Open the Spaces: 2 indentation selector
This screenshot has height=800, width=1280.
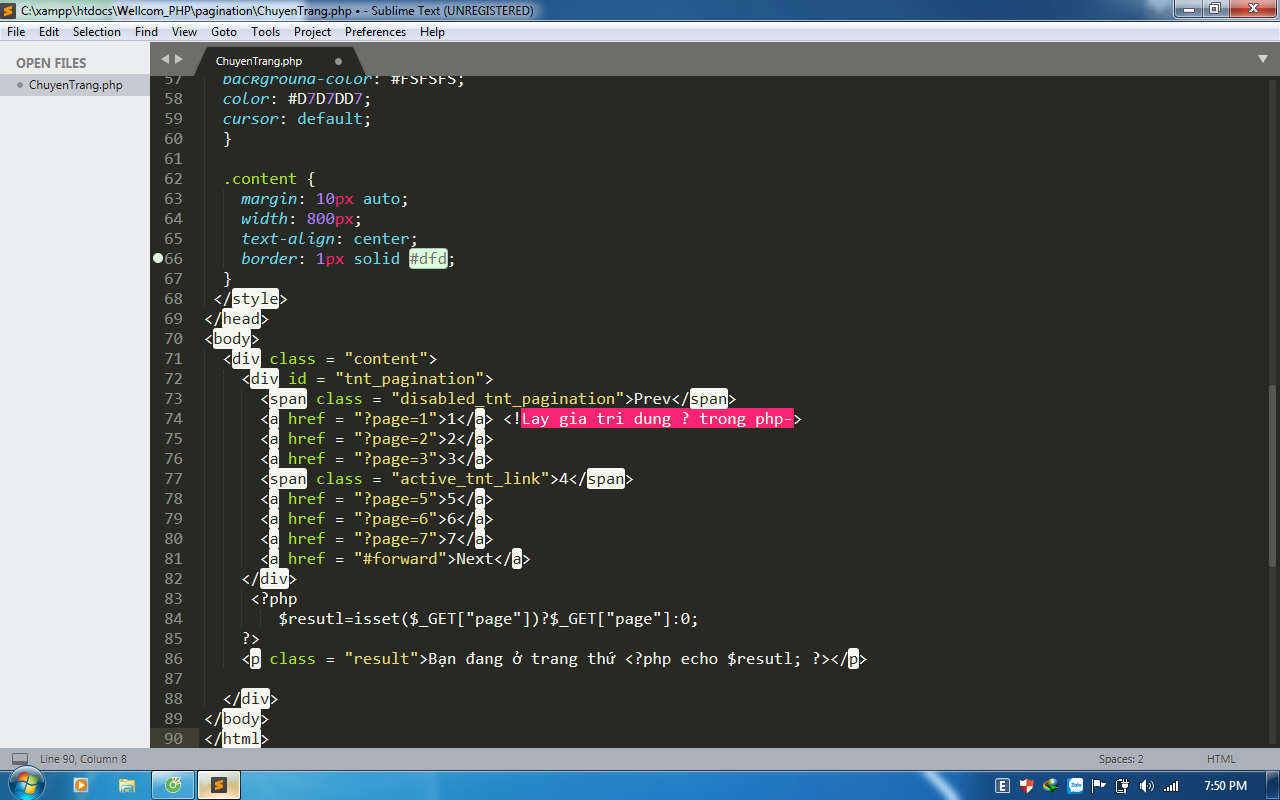tap(1120, 759)
